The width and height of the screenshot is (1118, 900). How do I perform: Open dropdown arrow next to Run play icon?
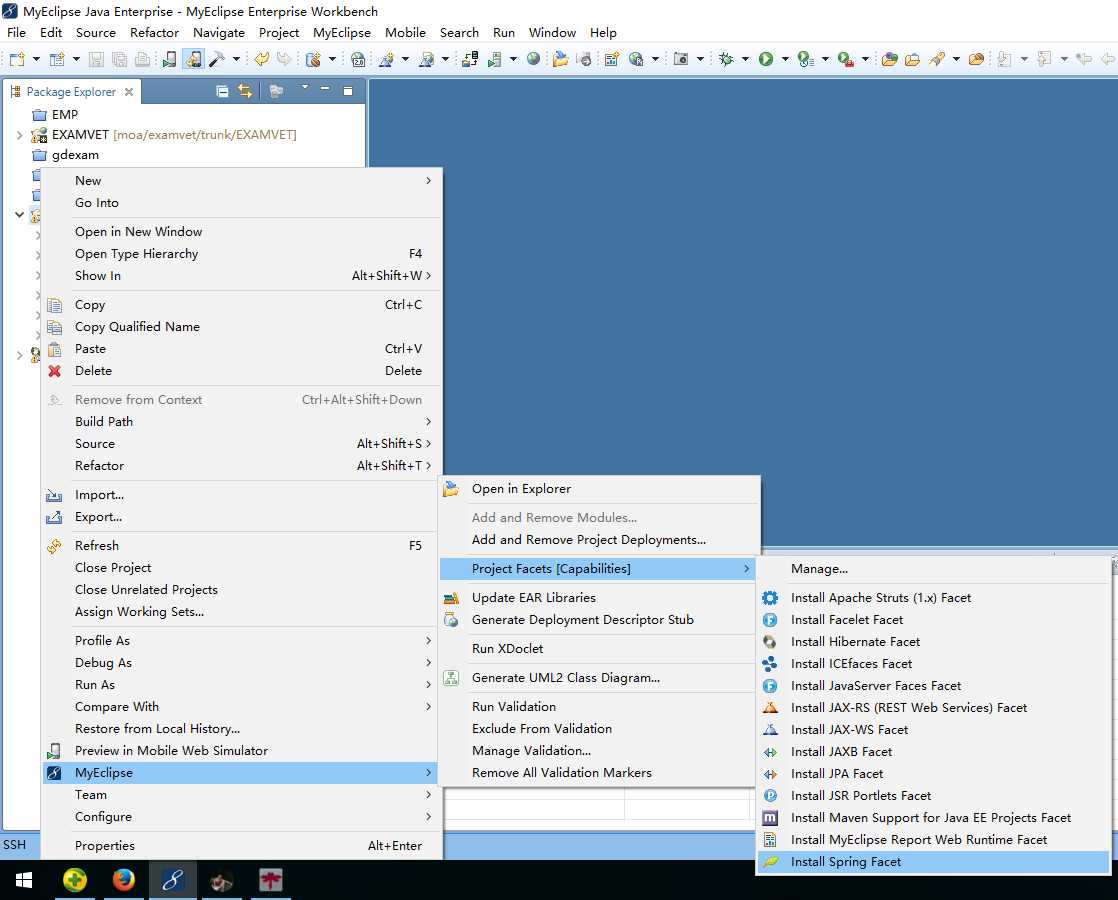coord(785,59)
